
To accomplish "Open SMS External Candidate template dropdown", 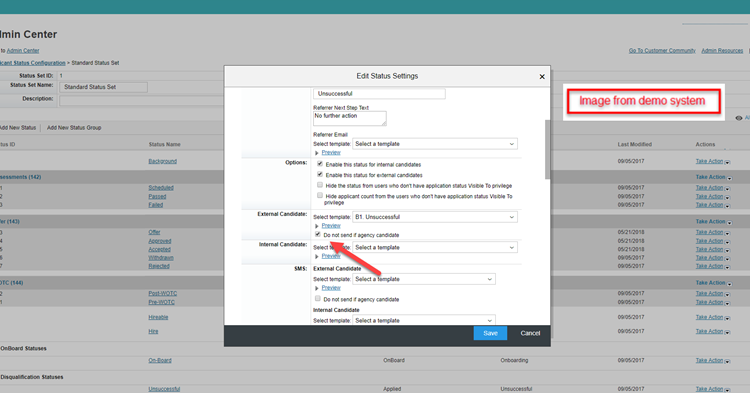I will [x=424, y=279].
